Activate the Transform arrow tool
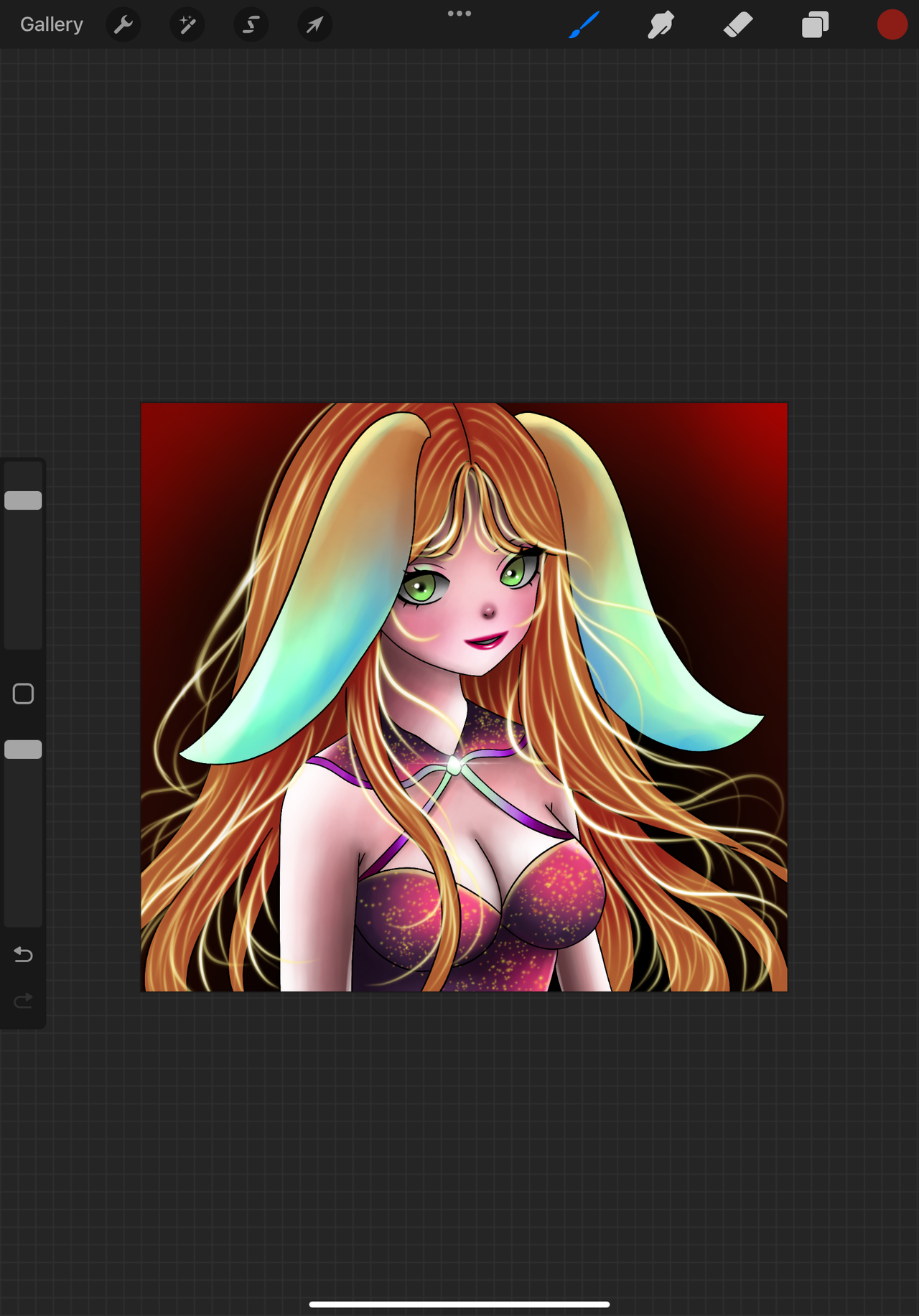 point(315,24)
